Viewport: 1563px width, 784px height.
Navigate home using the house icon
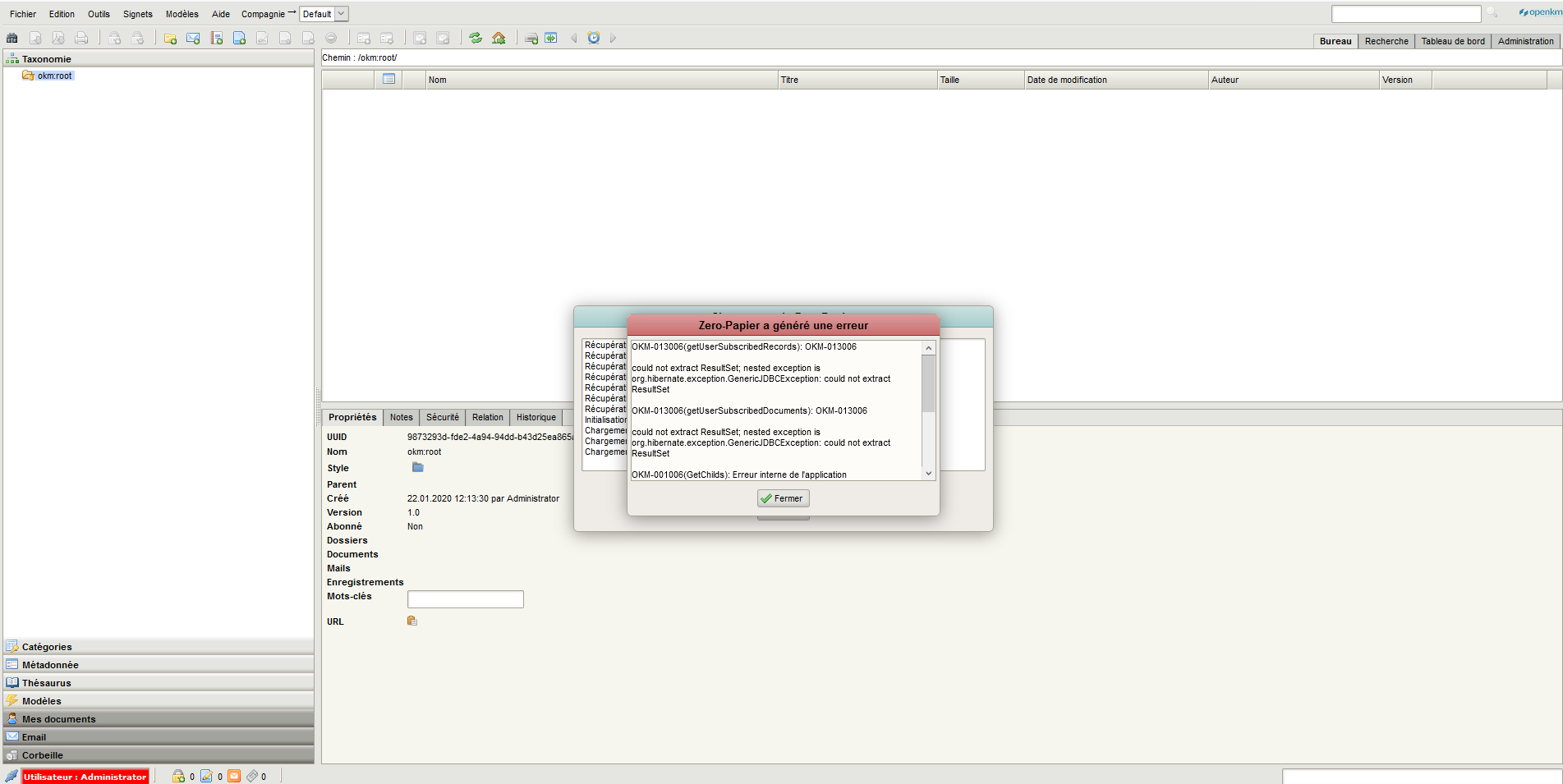coord(499,38)
